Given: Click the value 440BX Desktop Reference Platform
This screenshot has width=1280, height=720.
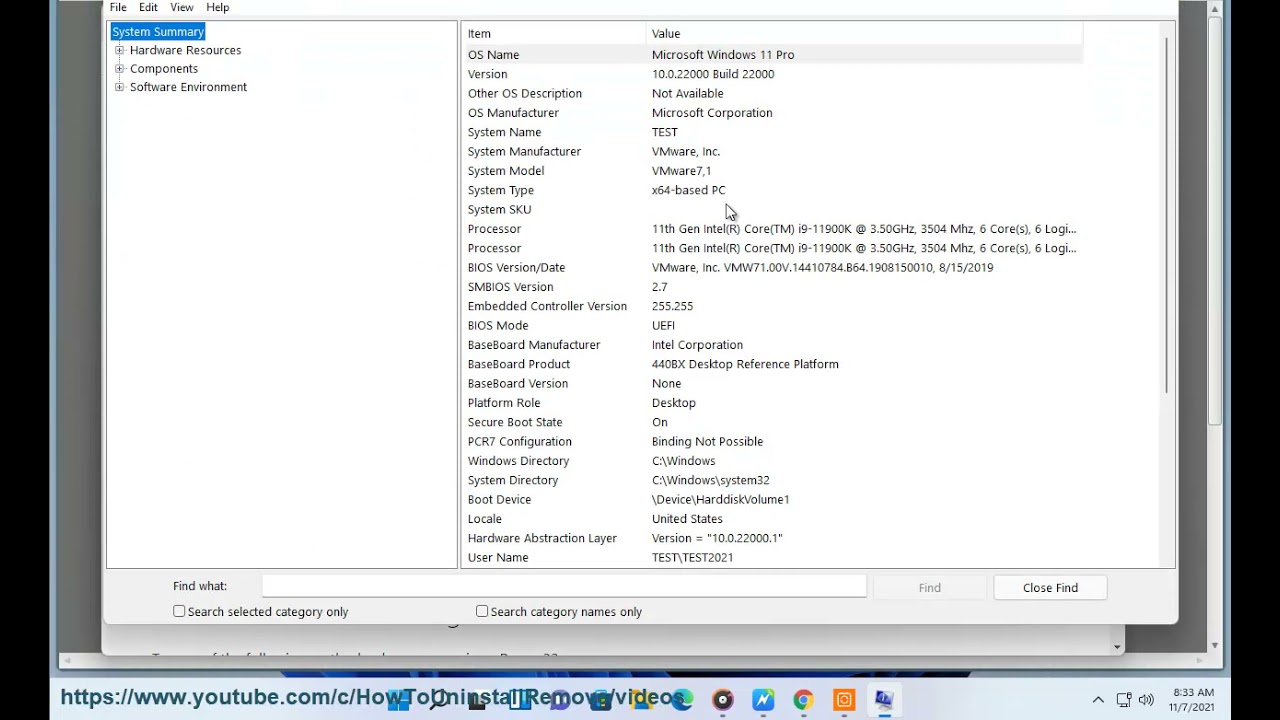Looking at the screenshot, I should (x=745, y=364).
